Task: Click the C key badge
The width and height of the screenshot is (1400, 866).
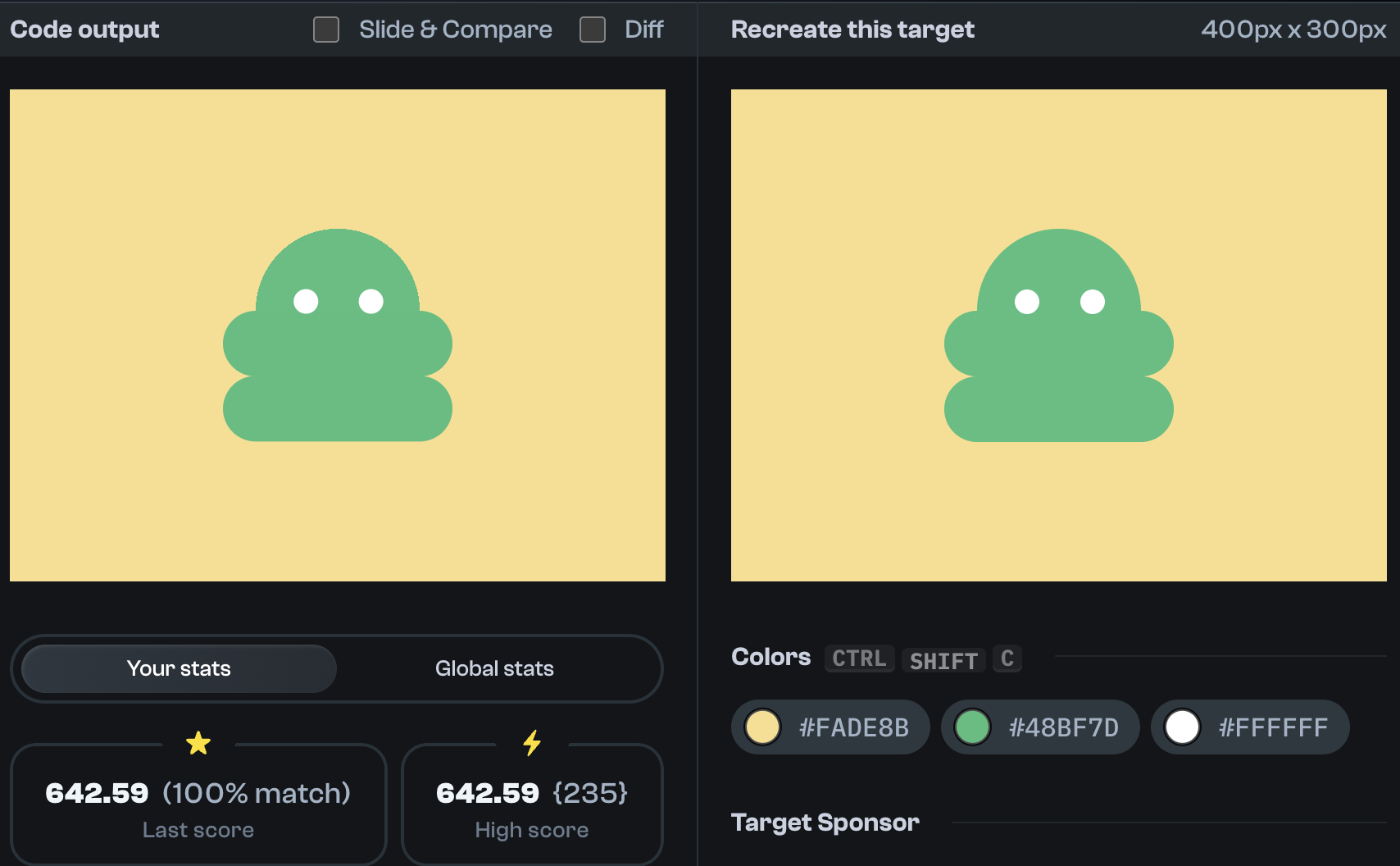Action: [x=1007, y=659]
